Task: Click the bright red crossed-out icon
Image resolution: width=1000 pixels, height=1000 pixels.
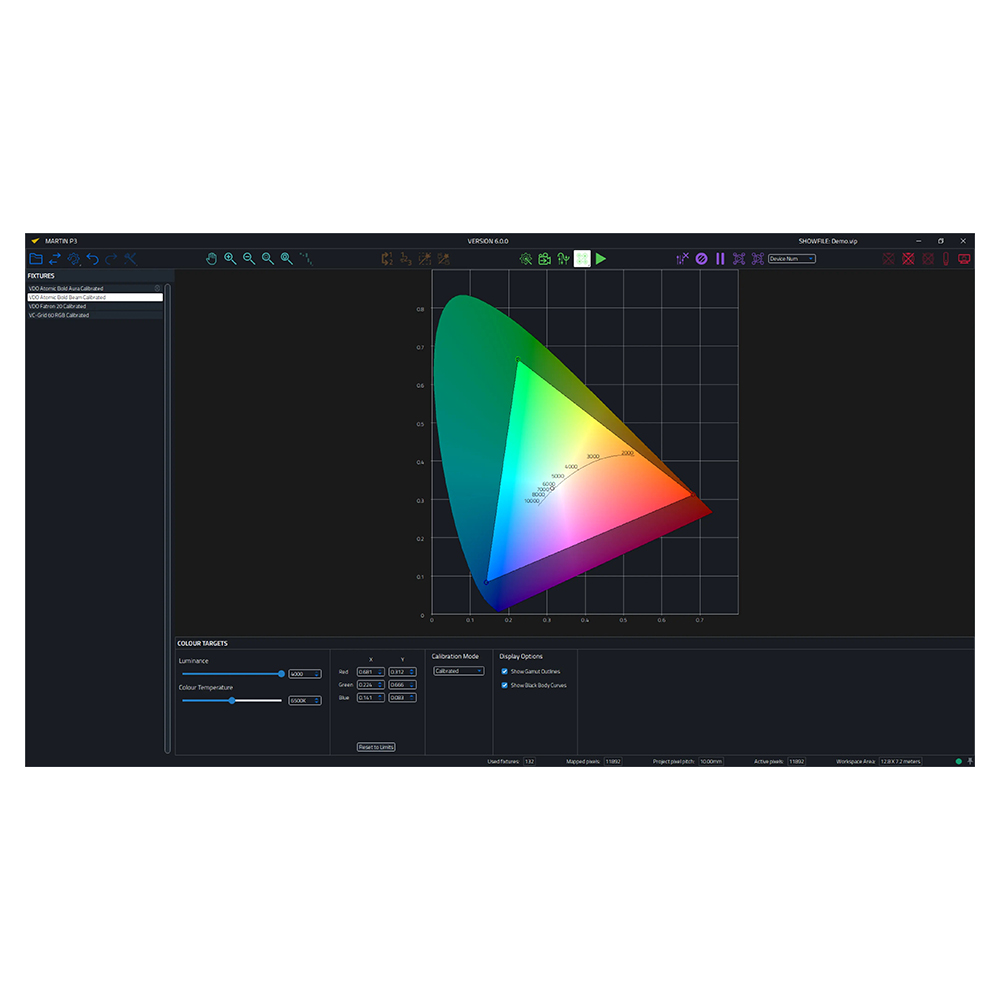Action: tap(908, 259)
